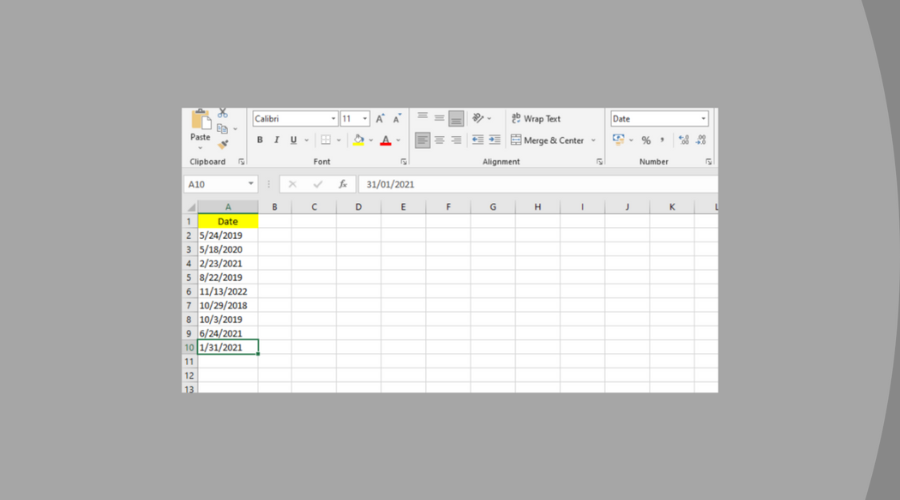Set Top Align for cell
Screen dimensions: 900x500
pos(422,118)
